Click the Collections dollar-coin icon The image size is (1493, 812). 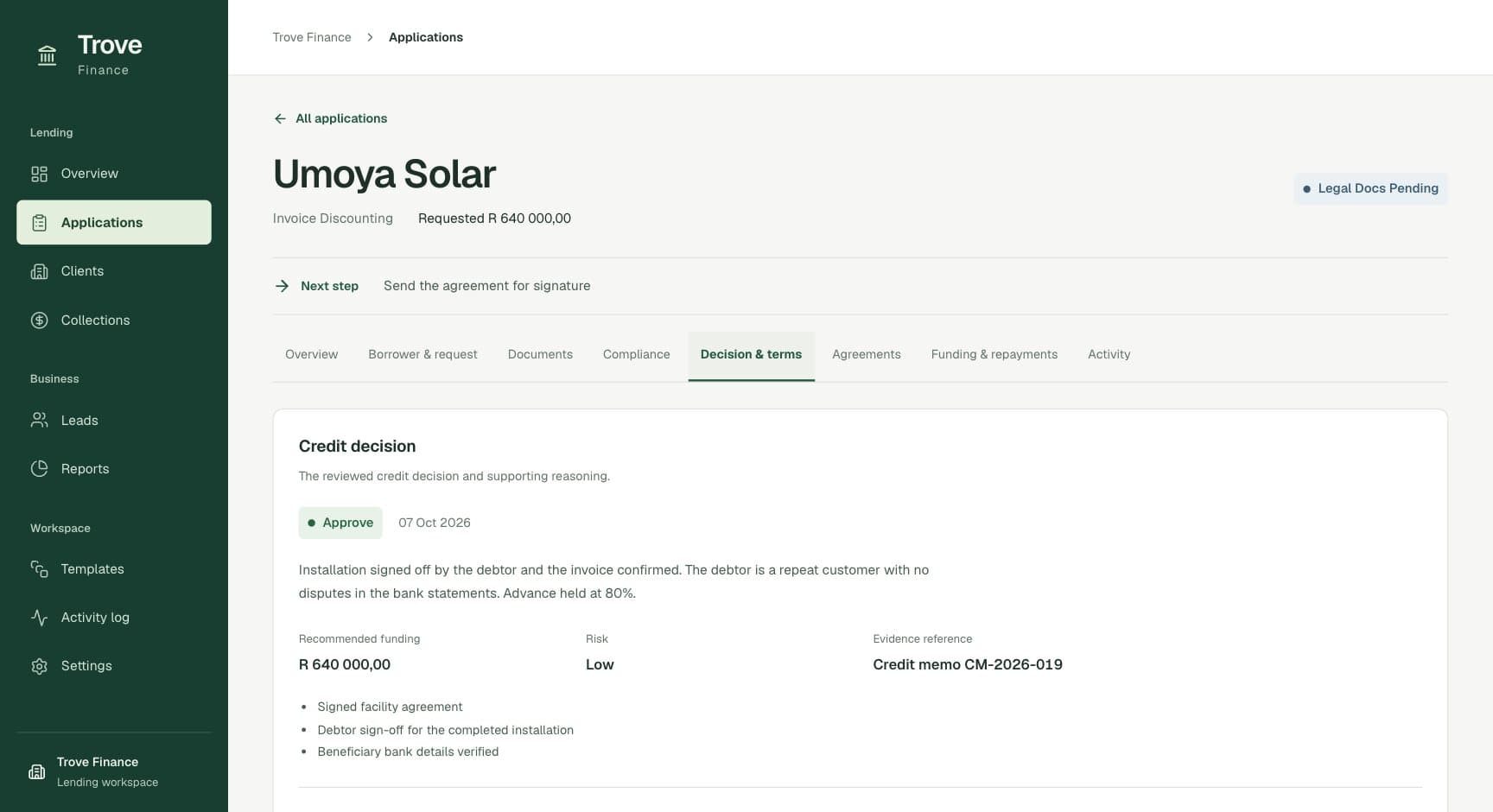click(x=39, y=320)
